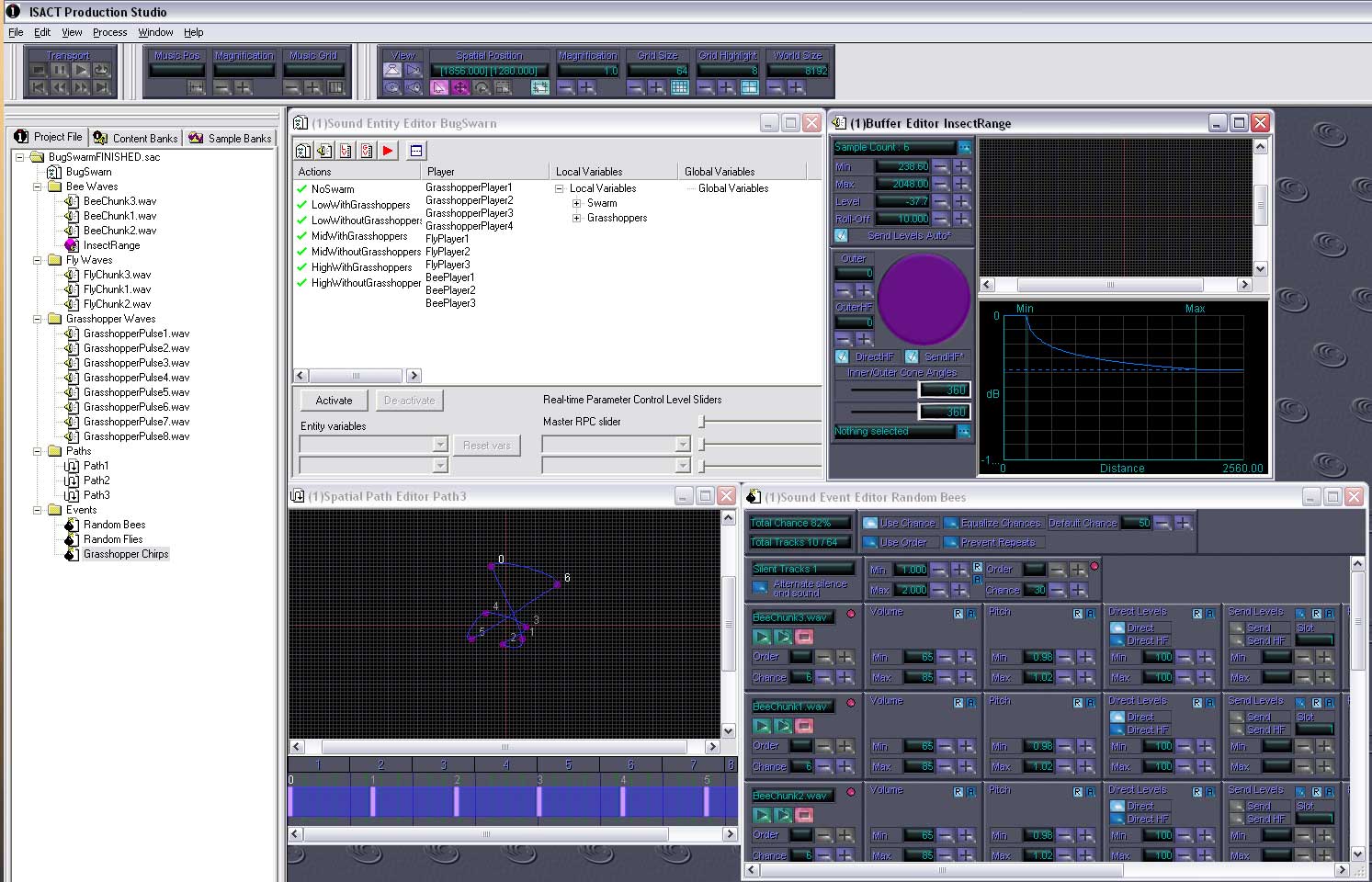Screen dimensions: 1372x882
Task: Click Transport fast-forward button
Action: click(x=81, y=87)
